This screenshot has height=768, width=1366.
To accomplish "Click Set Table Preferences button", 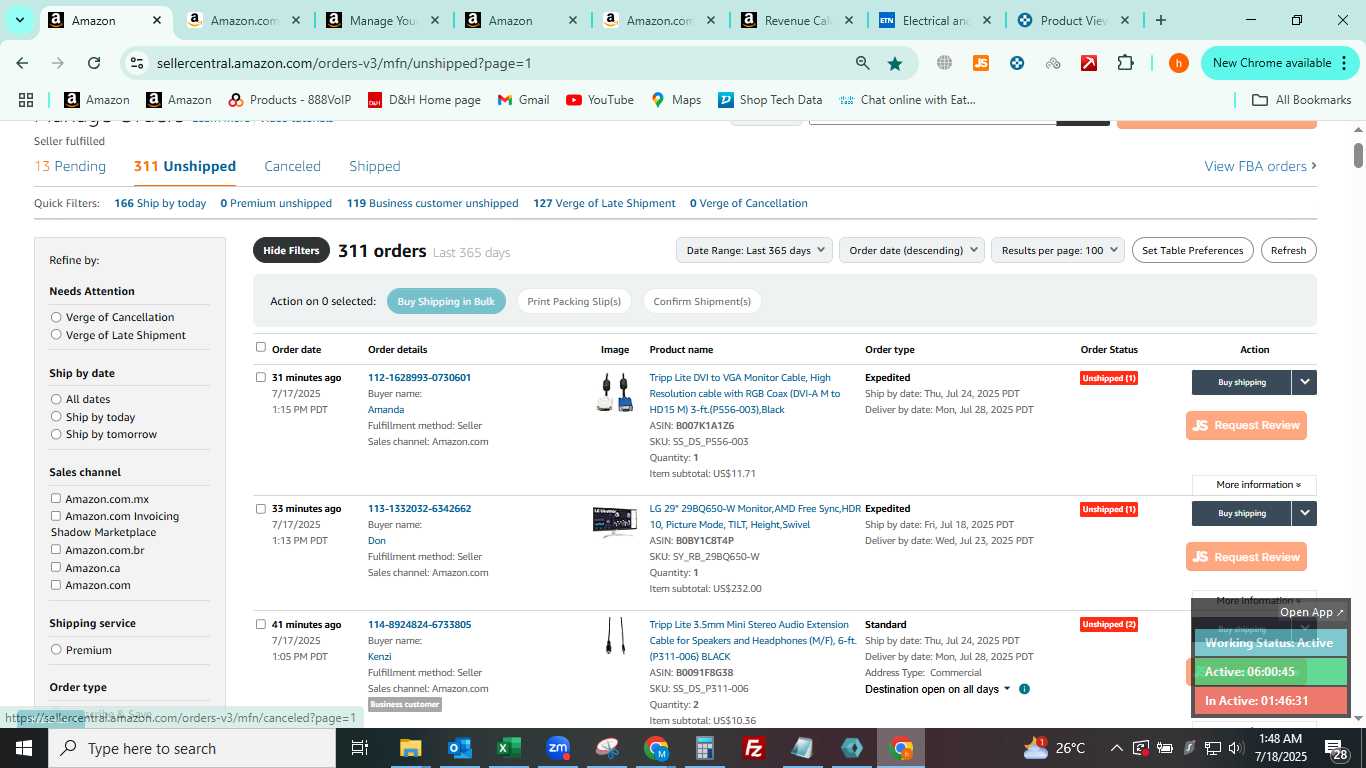I will coord(1193,250).
